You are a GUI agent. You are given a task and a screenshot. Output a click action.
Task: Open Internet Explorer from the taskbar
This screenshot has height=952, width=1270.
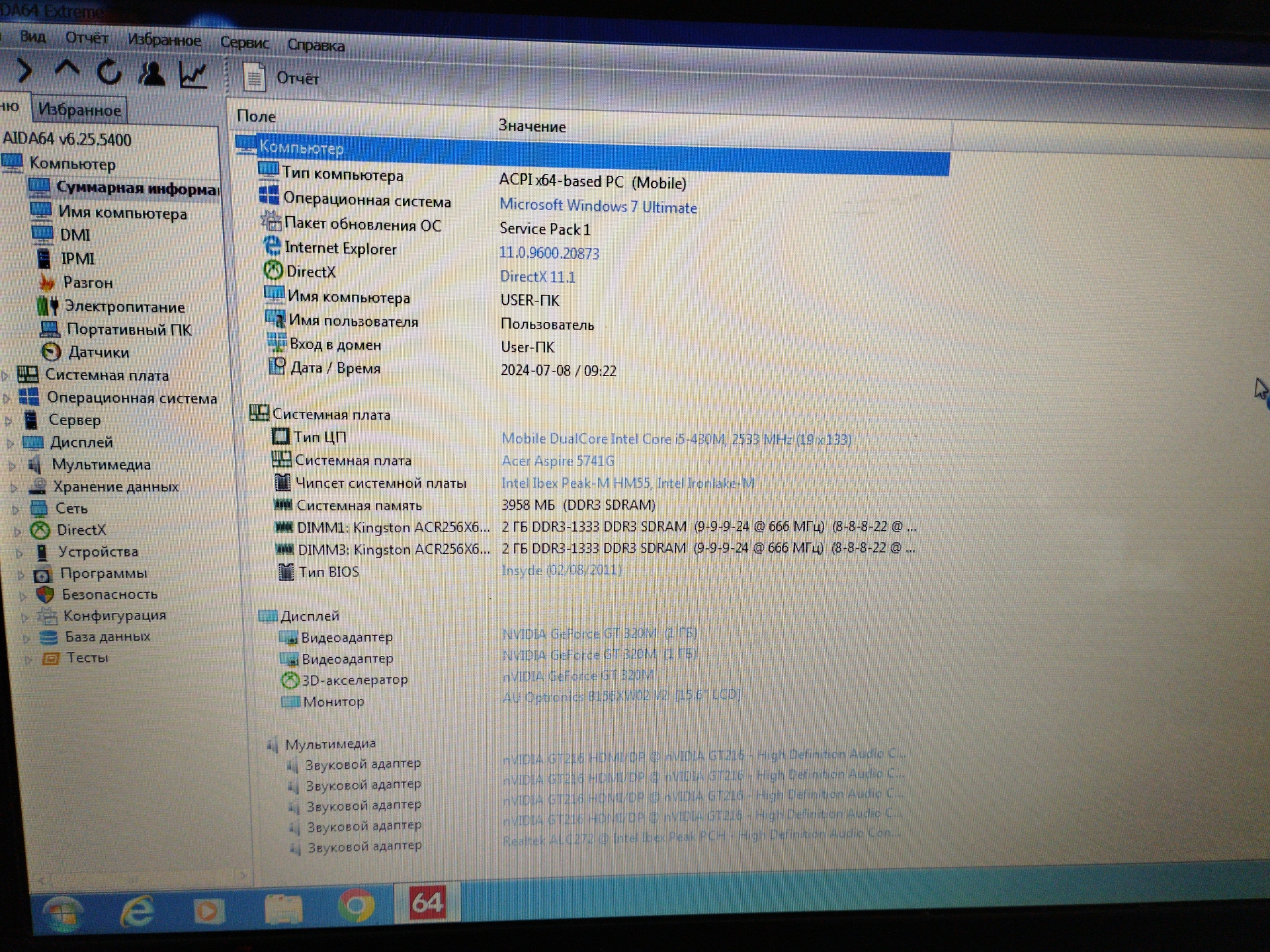click(x=137, y=911)
